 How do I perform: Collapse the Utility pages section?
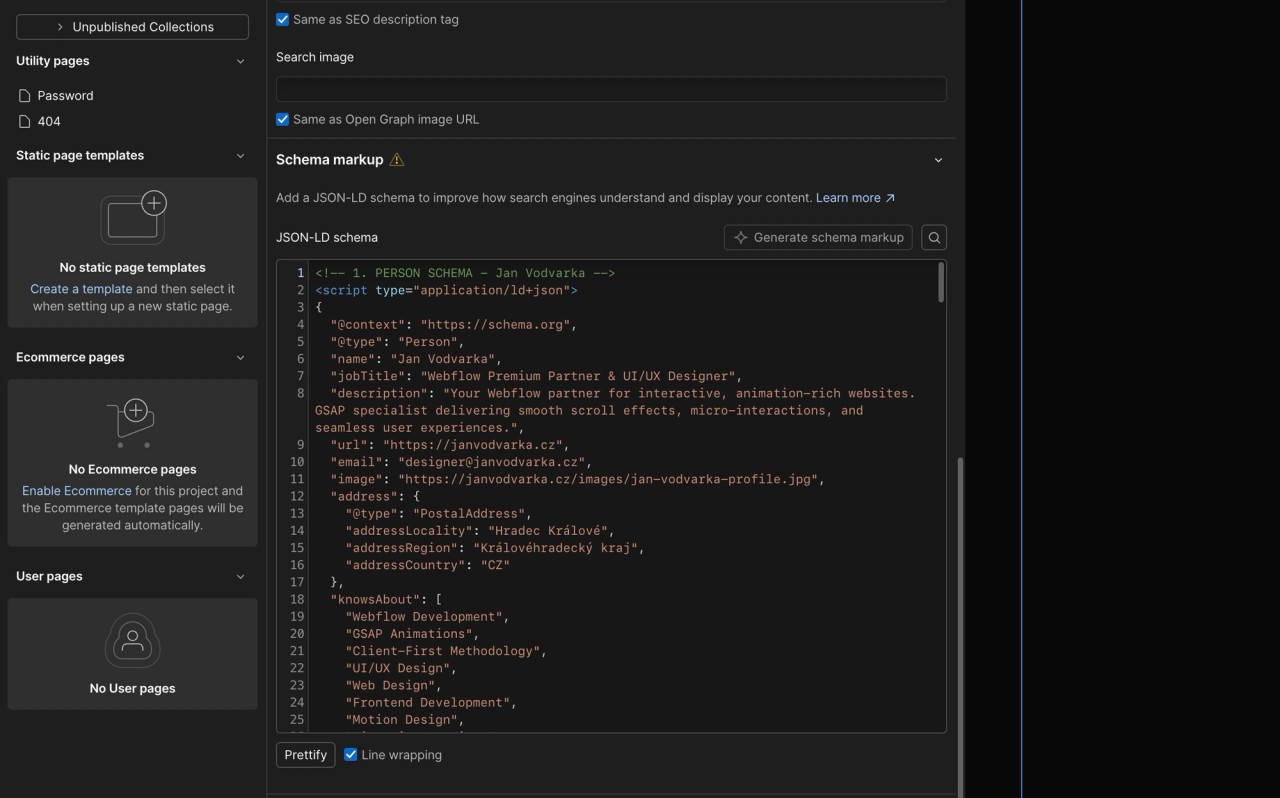[x=240, y=61]
